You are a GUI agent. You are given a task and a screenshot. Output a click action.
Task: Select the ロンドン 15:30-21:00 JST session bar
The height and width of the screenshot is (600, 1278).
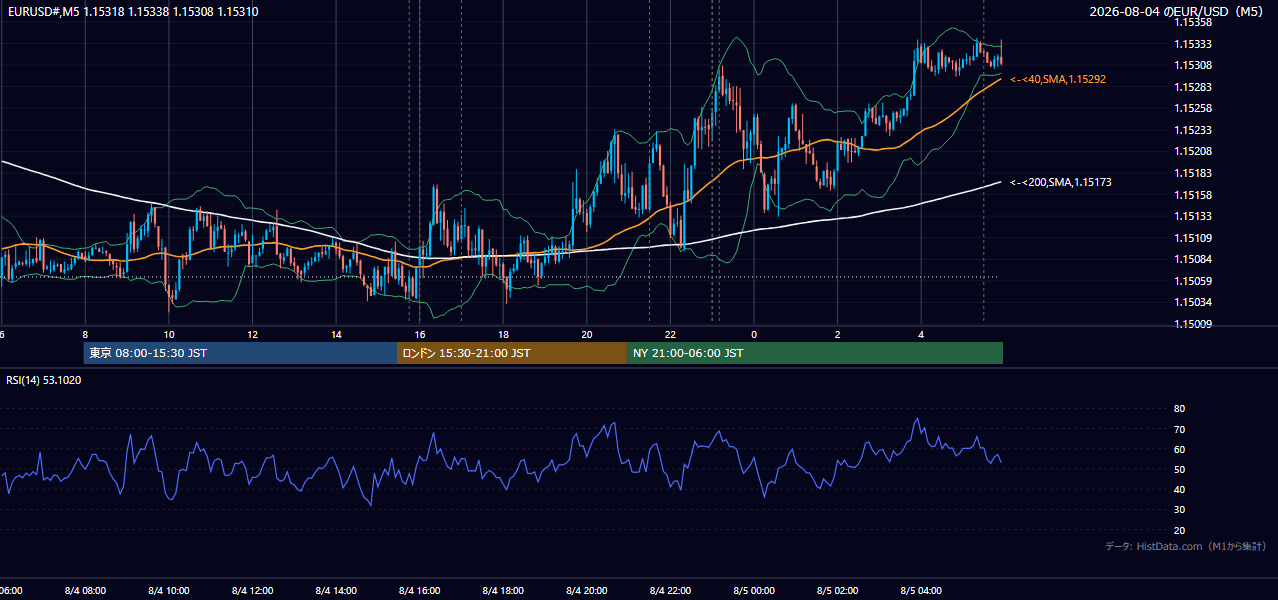512,353
